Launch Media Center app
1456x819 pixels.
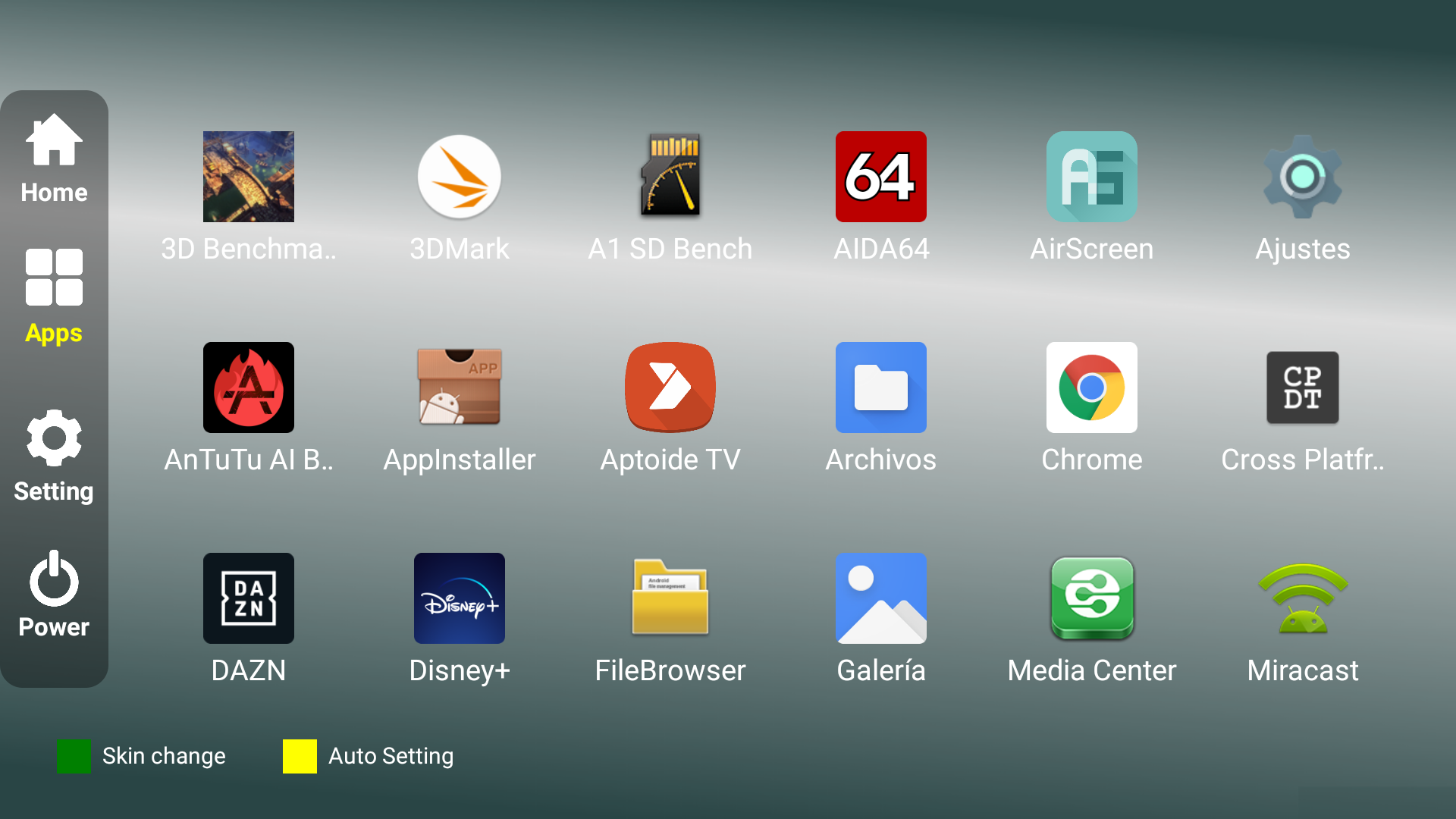point(1091,598)
